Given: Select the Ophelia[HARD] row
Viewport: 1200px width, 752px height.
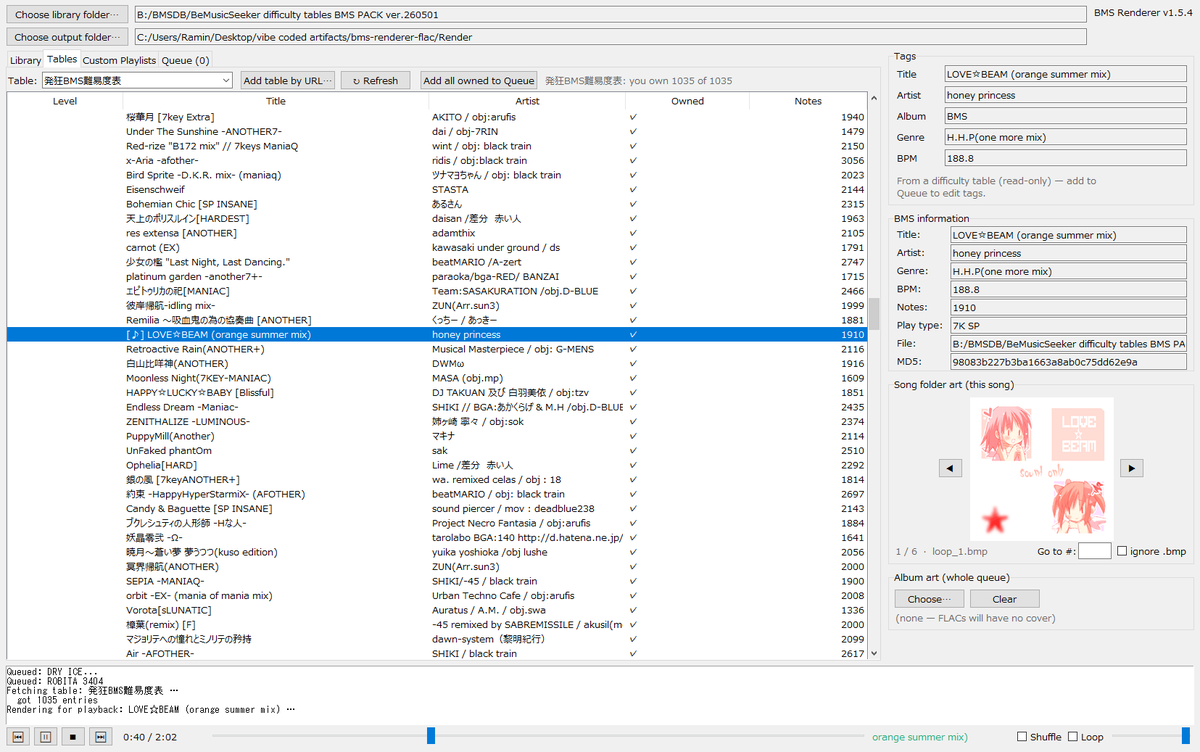Looking at the screenshot, I should click(437, 465).
